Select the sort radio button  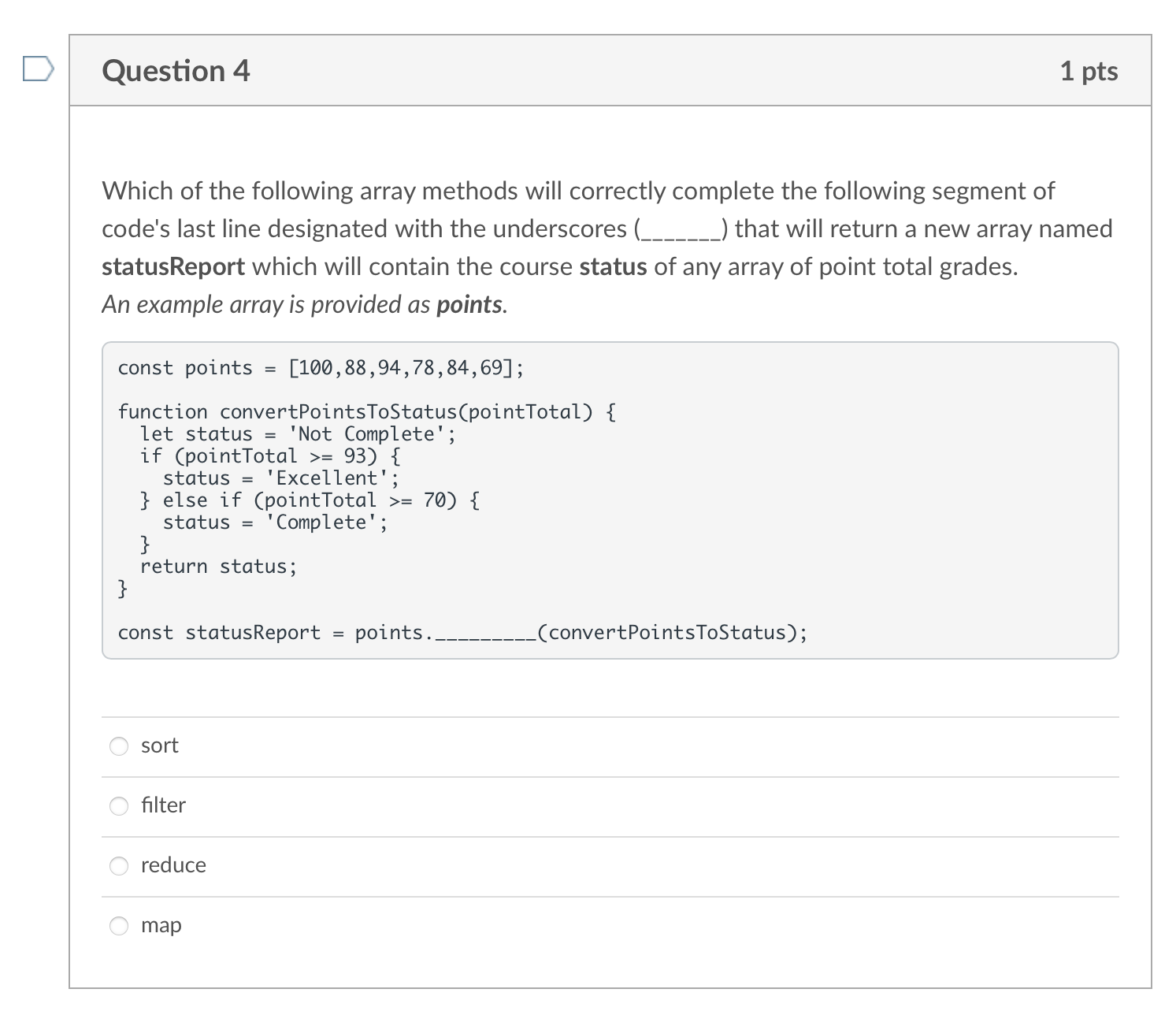click(x=118, y=745)
